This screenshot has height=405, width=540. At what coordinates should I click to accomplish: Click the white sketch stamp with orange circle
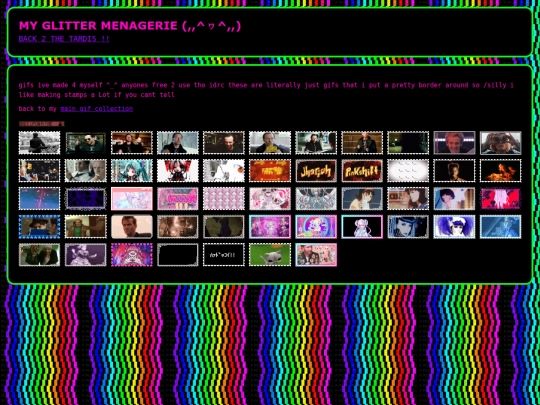[x=224, y=170]
